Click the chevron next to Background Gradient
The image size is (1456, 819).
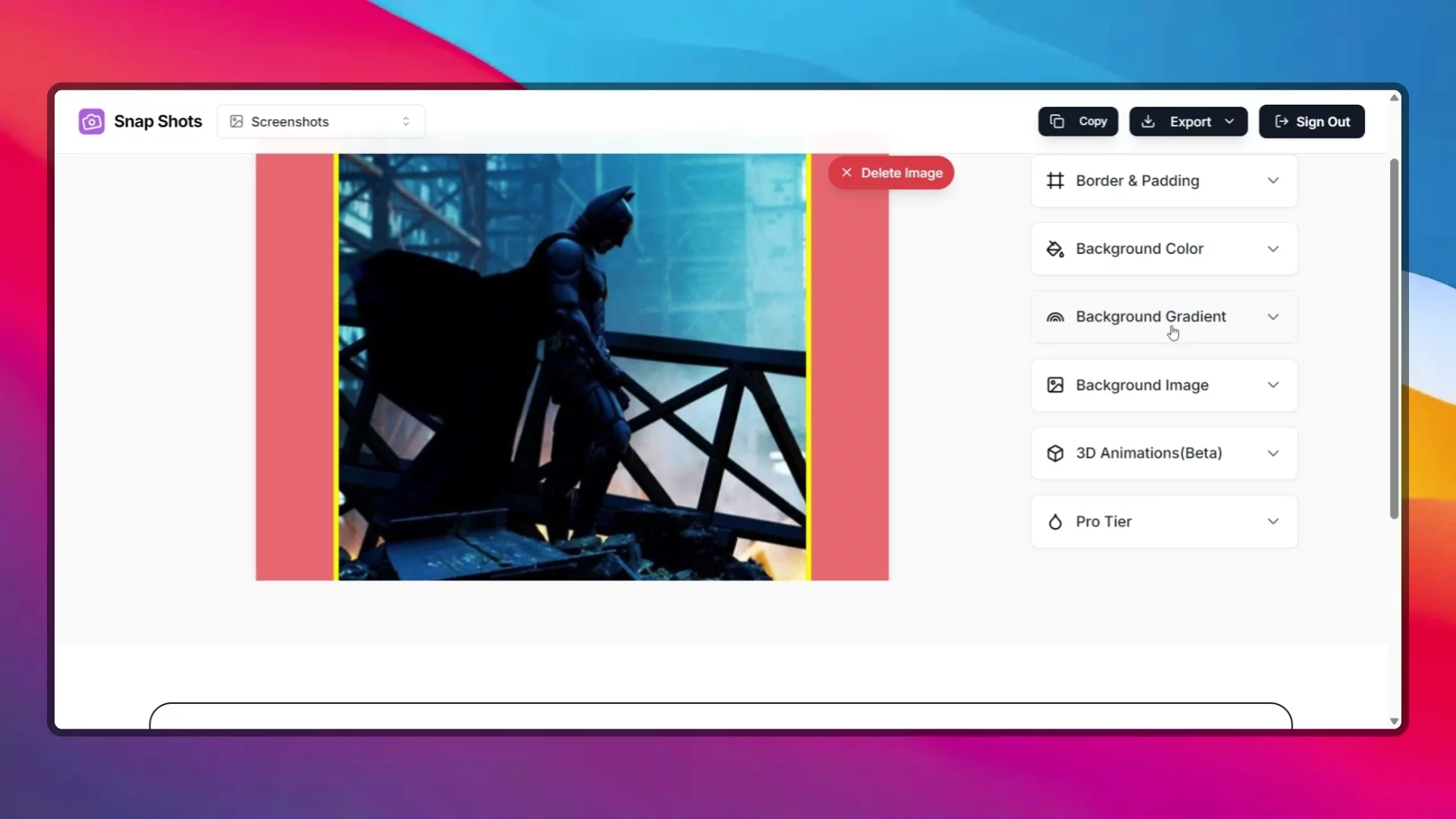1273,317
